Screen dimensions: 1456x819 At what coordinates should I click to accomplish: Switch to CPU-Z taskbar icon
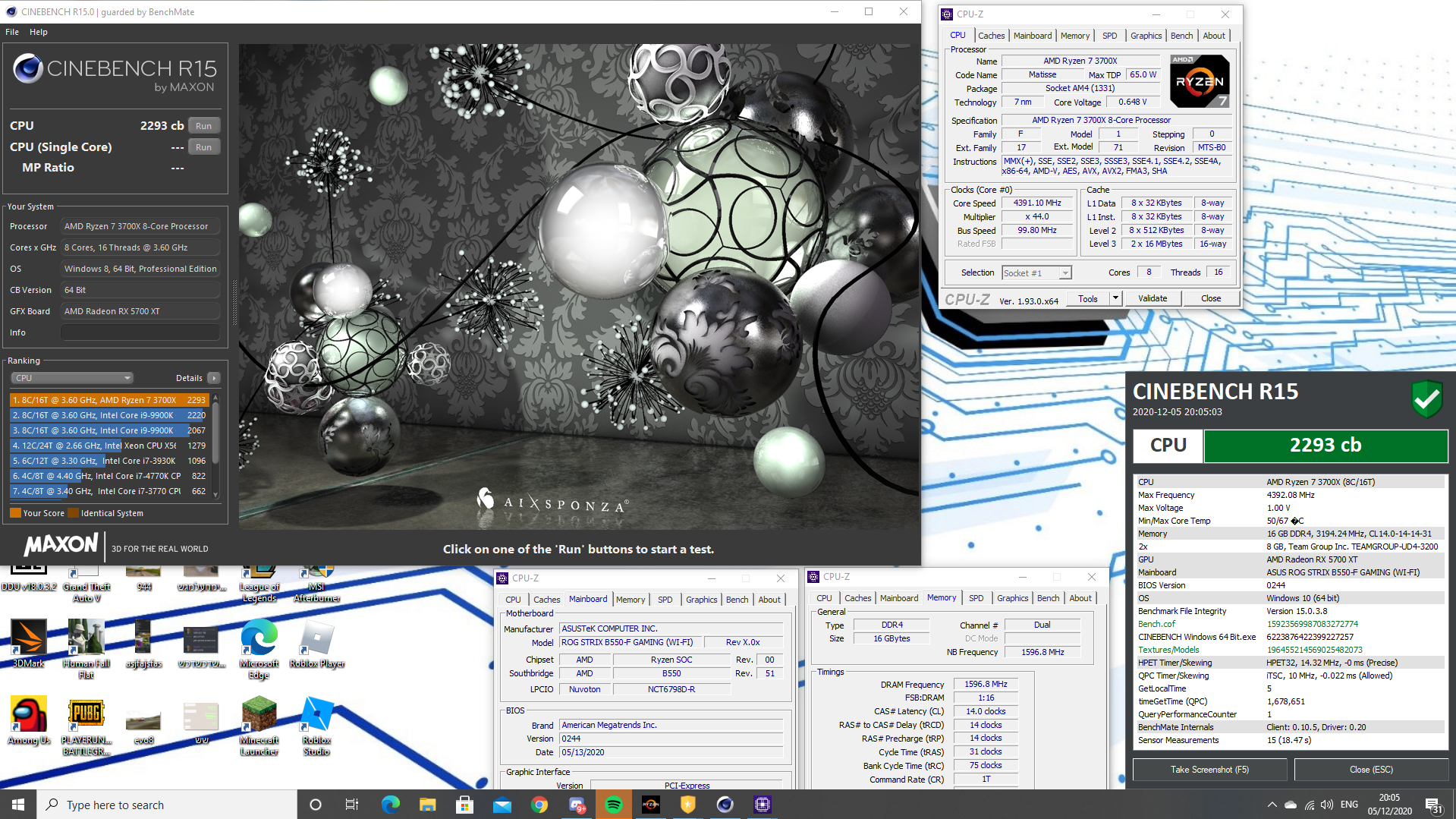click(x=763, y=805)
